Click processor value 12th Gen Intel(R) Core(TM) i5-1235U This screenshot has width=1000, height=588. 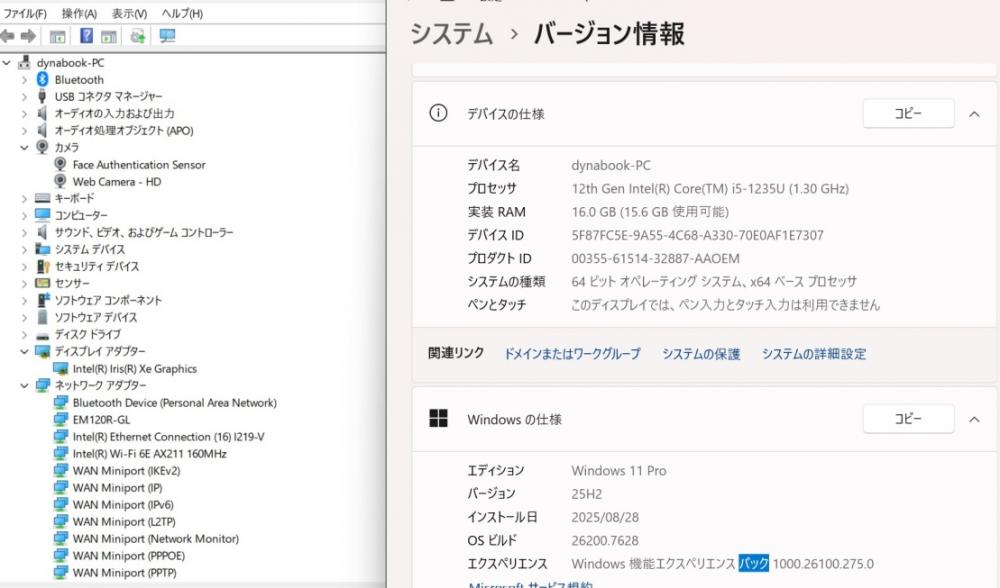click(710, 189)
